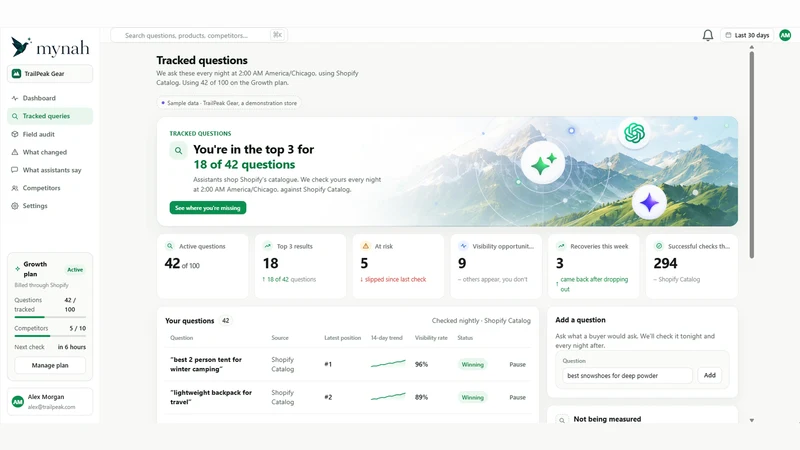Click the purple star icon on banner
The image size is (800, 450).
(x=649, y=203)
